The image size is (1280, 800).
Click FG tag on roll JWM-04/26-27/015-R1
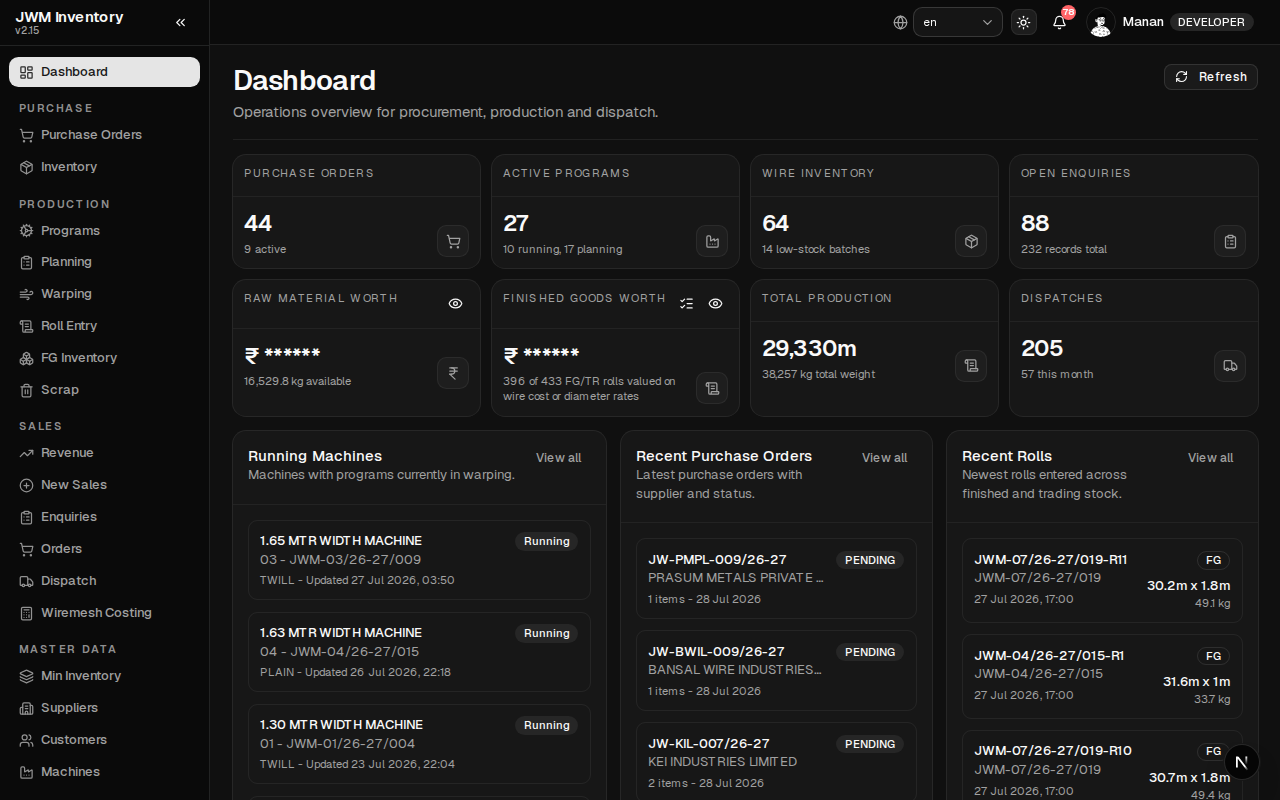click(x=1214, y=656)
